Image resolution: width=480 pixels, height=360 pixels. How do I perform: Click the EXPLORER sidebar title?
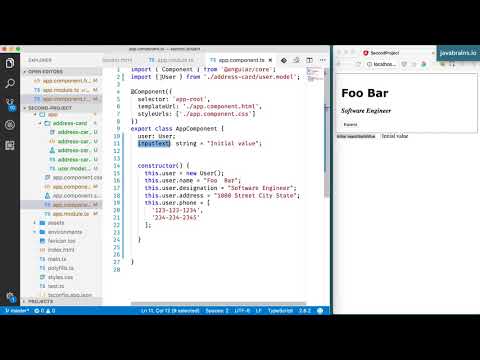tap(40, 60)
